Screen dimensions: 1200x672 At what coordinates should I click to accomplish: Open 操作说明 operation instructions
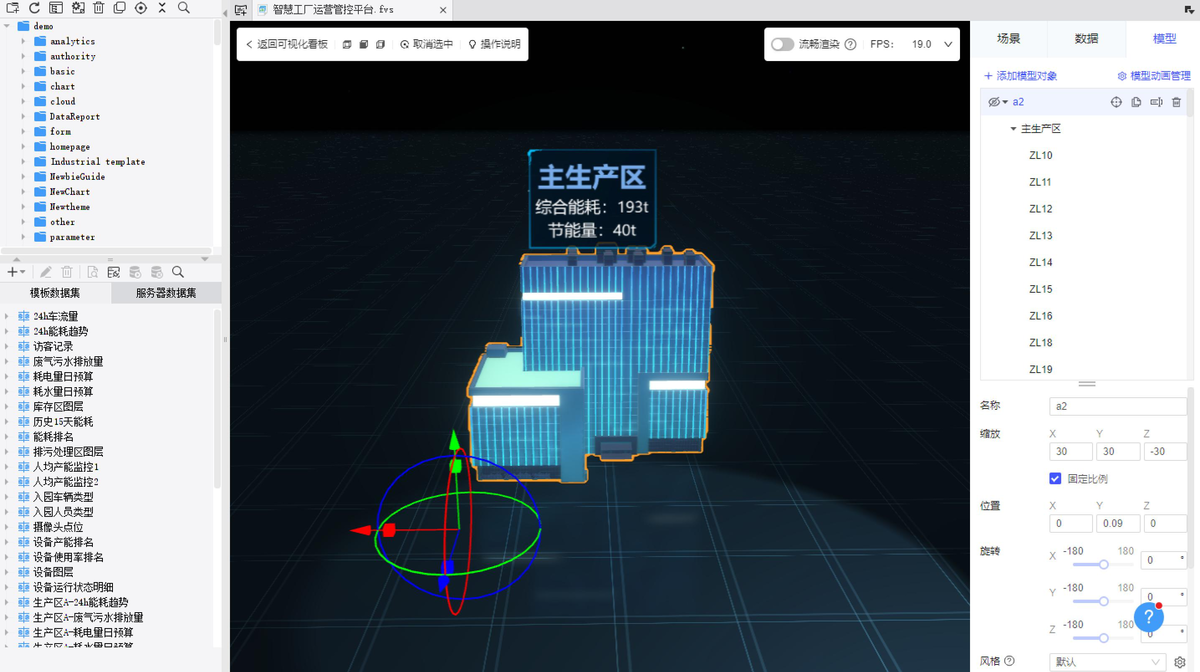[494, 44]
